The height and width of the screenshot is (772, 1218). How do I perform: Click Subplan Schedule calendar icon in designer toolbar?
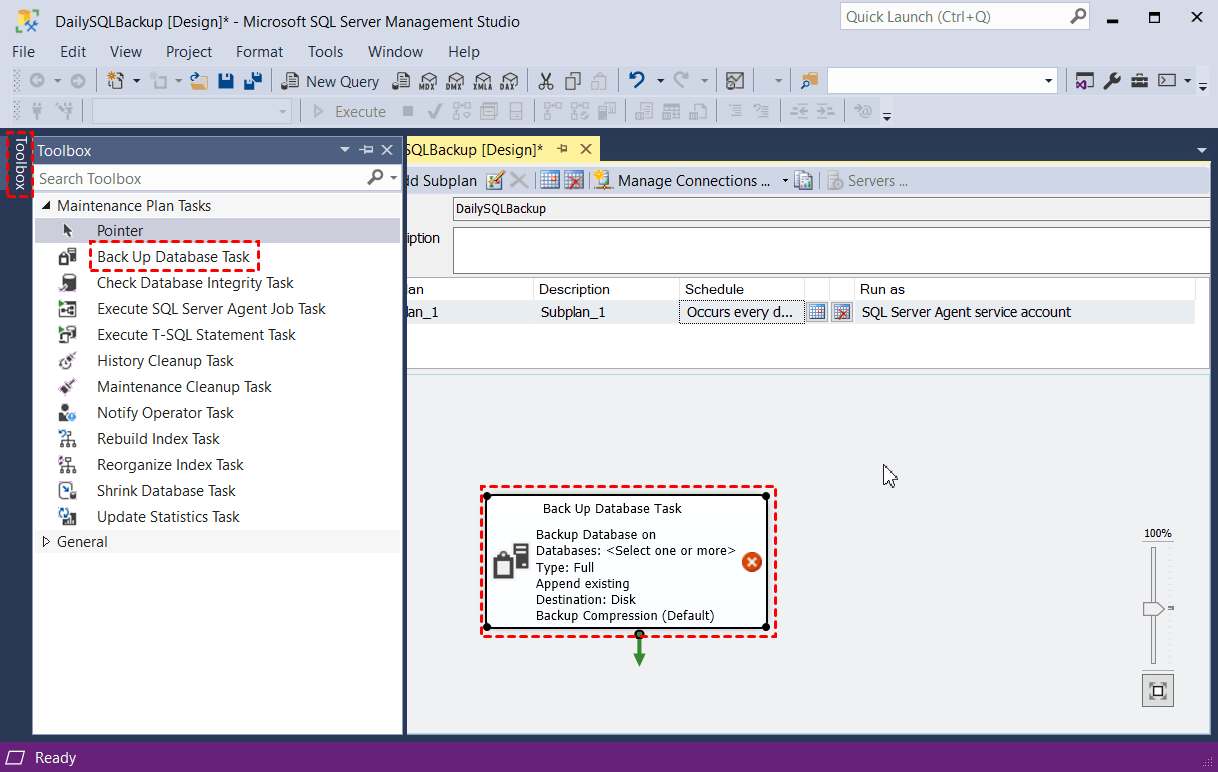point(549,180)
